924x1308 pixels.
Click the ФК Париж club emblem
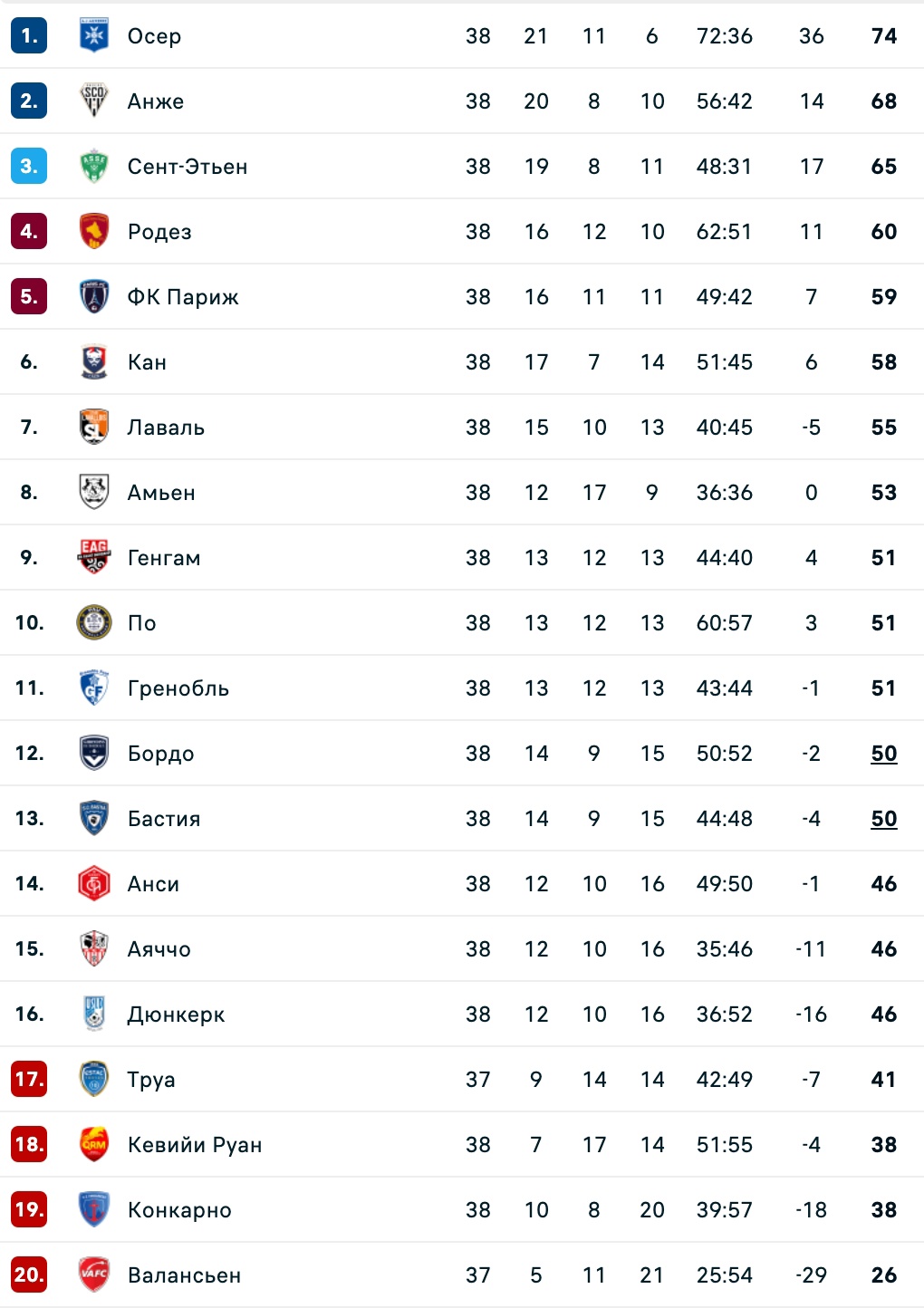[94, 297]
